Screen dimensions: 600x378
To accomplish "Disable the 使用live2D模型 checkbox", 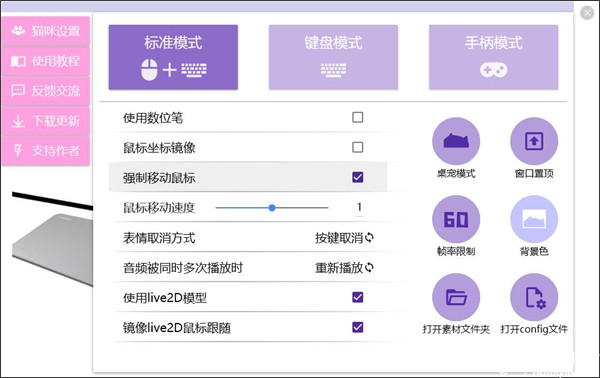I will tap(357, 297).
